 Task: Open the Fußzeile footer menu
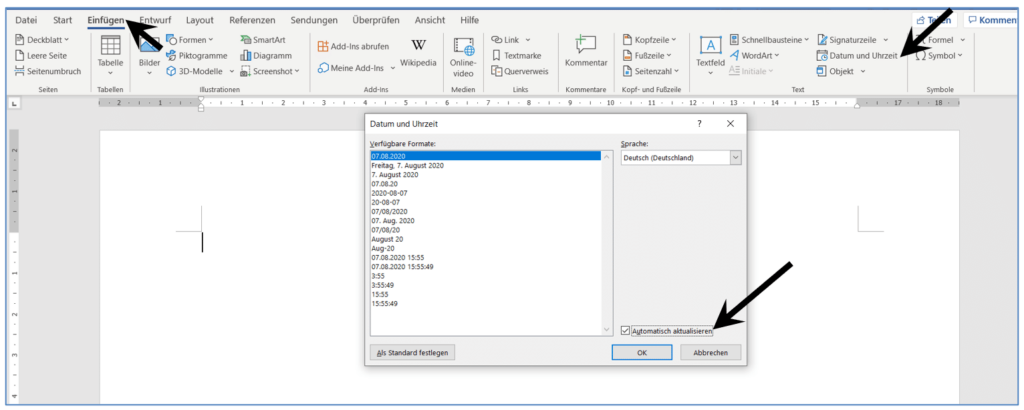point(648,55)
